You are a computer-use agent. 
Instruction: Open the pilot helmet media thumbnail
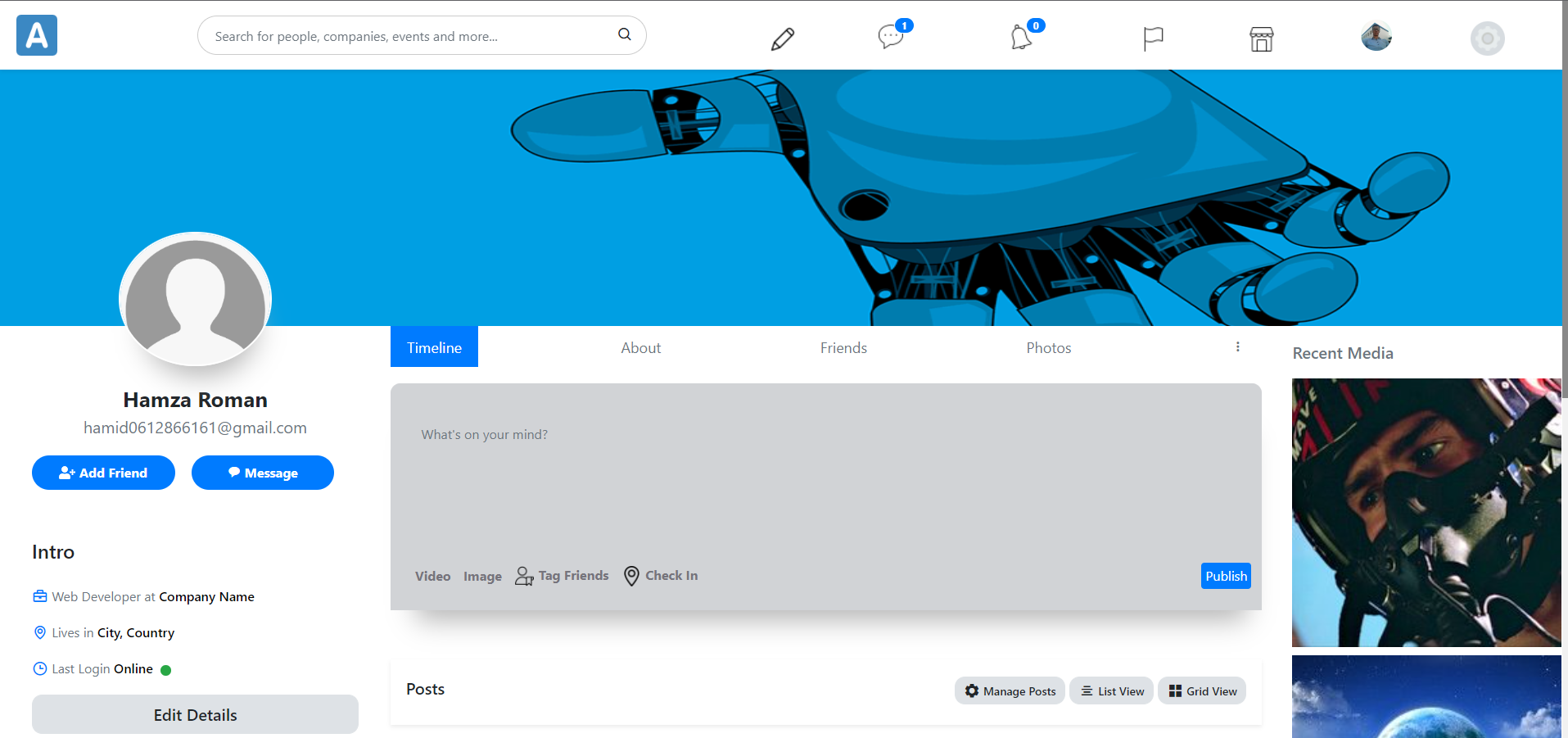pyautogui.click(x=1426, y=513)
